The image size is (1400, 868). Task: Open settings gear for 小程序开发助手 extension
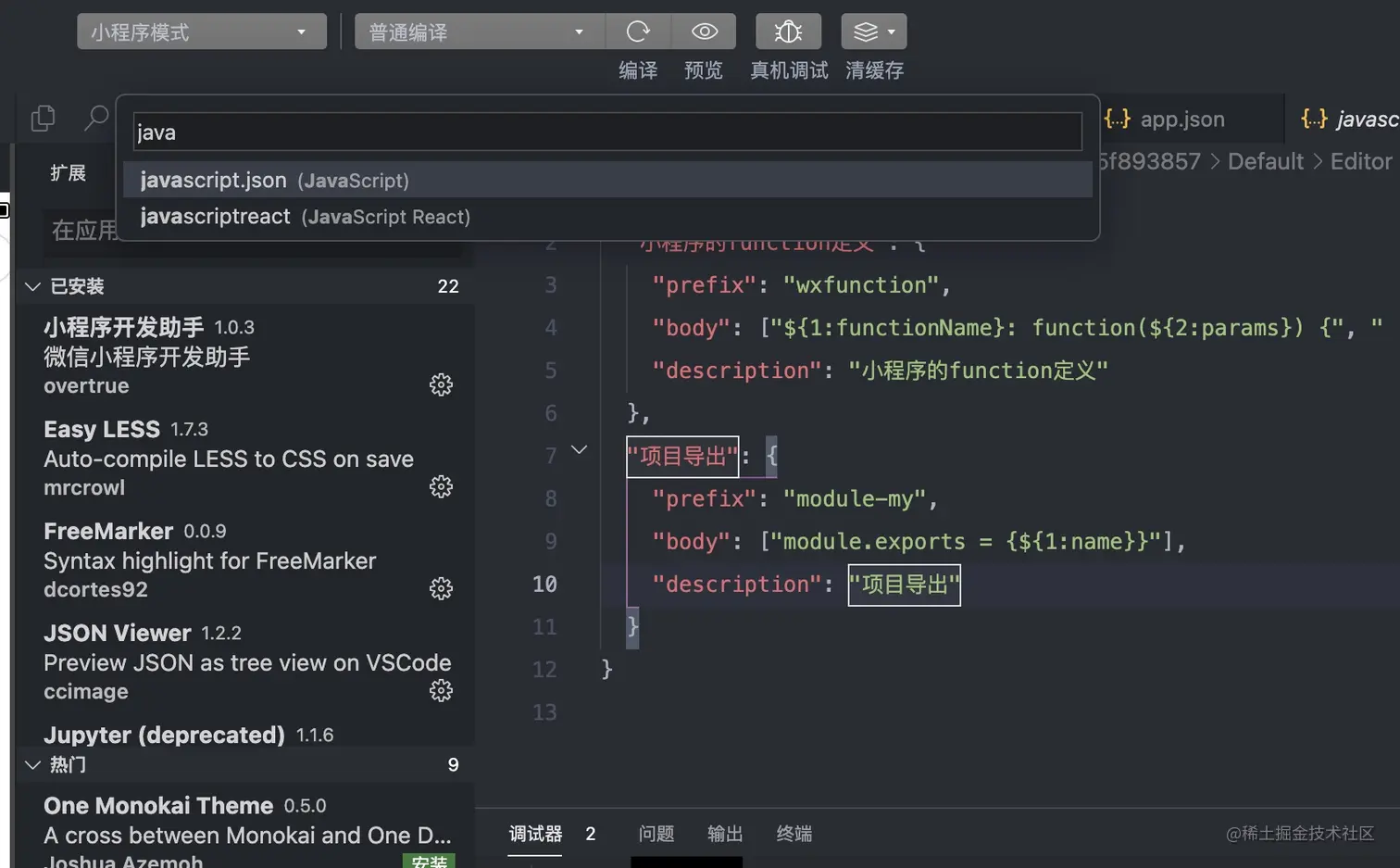coord(441,384)
